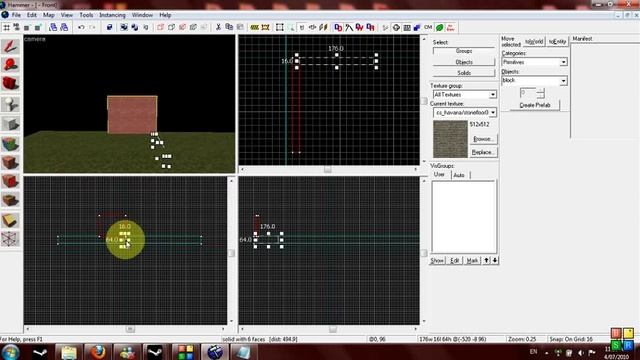This screenshot has width=640, height=360.
Task: Toggle the 3D grid display
Action: point(16,27)
